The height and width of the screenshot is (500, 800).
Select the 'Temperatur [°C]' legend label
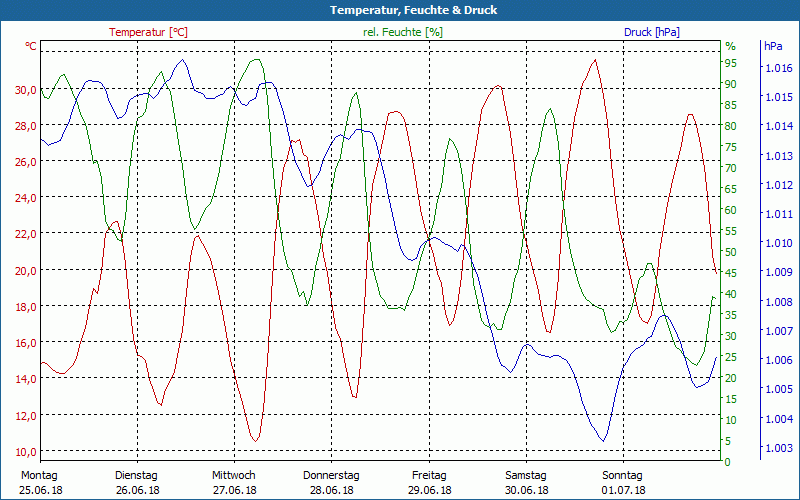click(x=148, y=32)
